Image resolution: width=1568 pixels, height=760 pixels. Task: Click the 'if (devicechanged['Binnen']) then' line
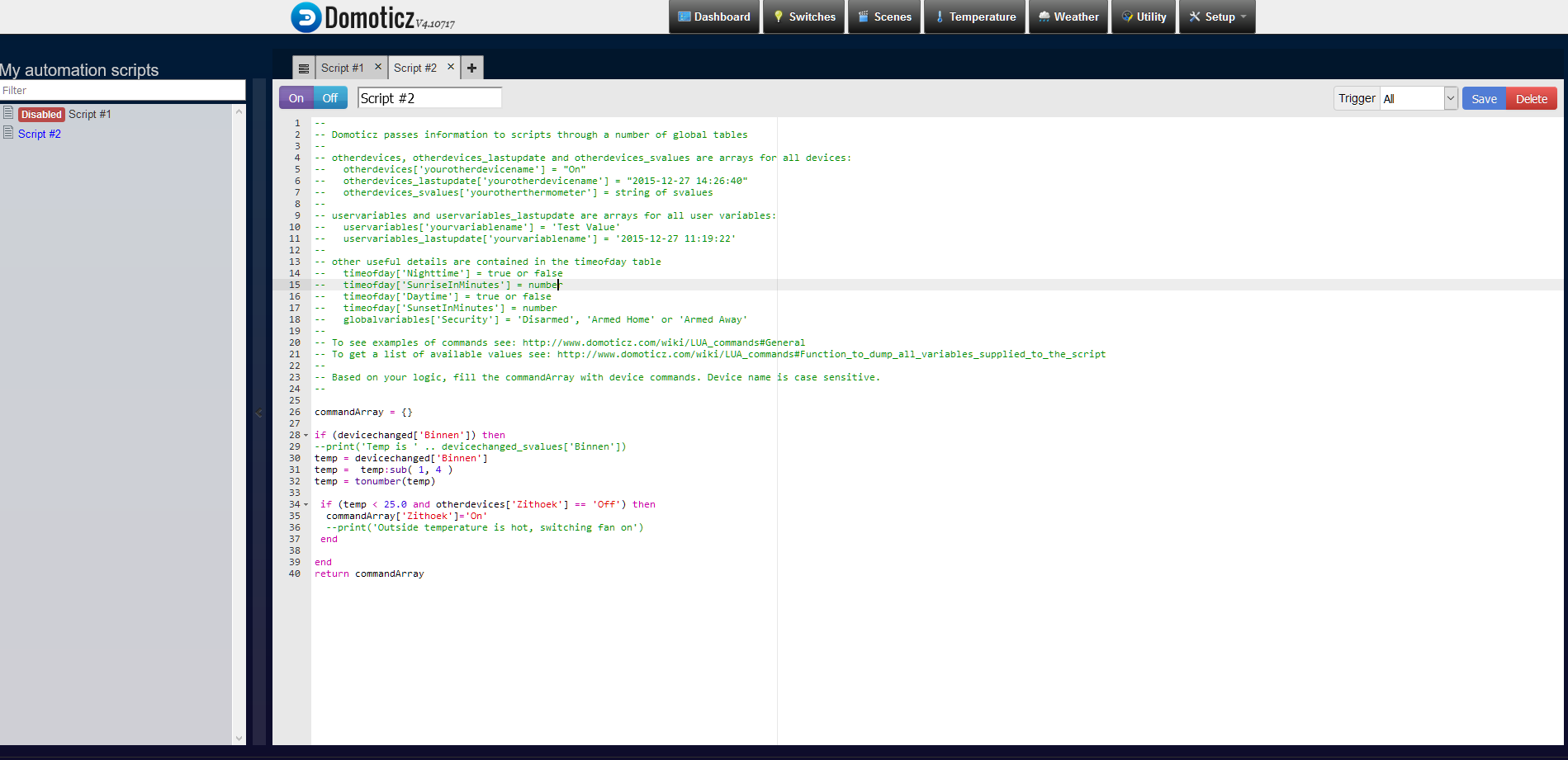click(410, 435)
